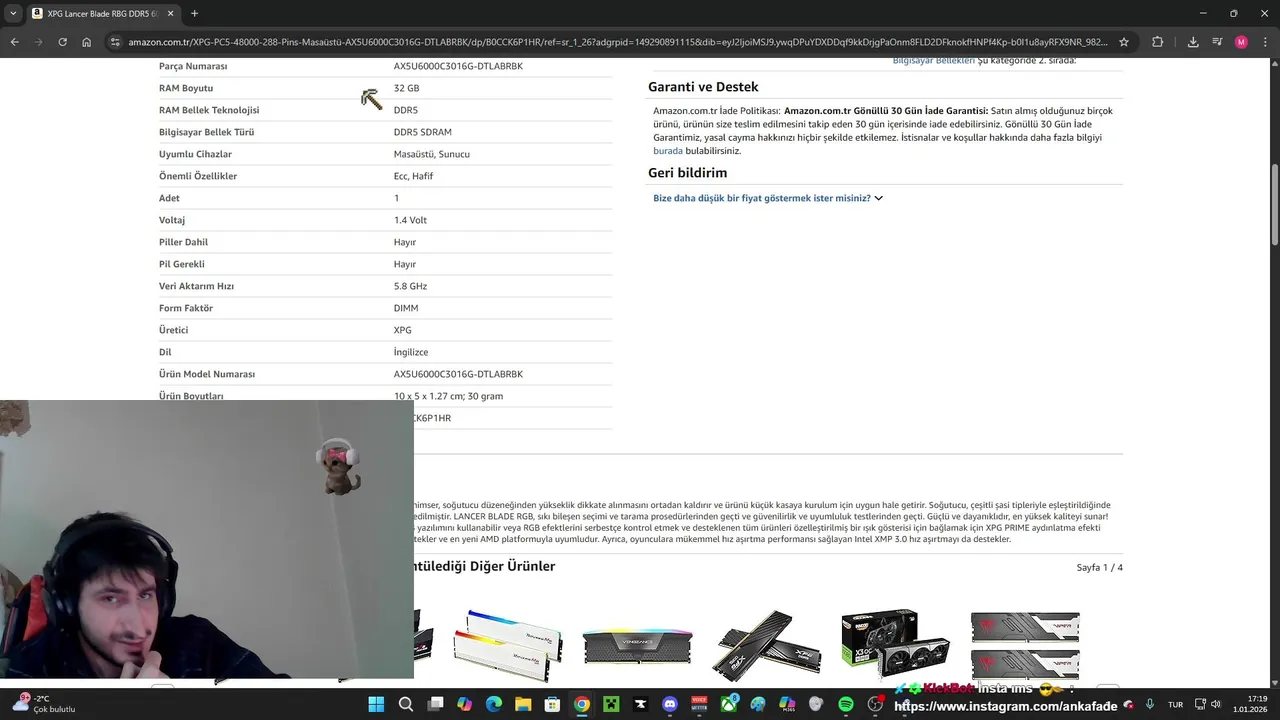Click the 'Ecc, Hafif' features value

coord(413,176)
